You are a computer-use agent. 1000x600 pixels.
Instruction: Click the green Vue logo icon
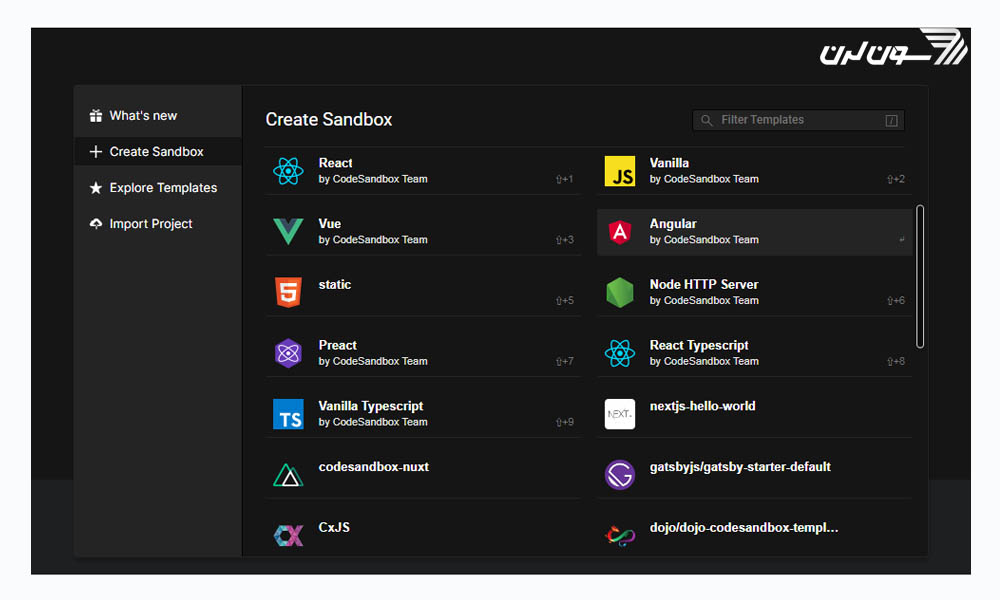click(288, 232)
